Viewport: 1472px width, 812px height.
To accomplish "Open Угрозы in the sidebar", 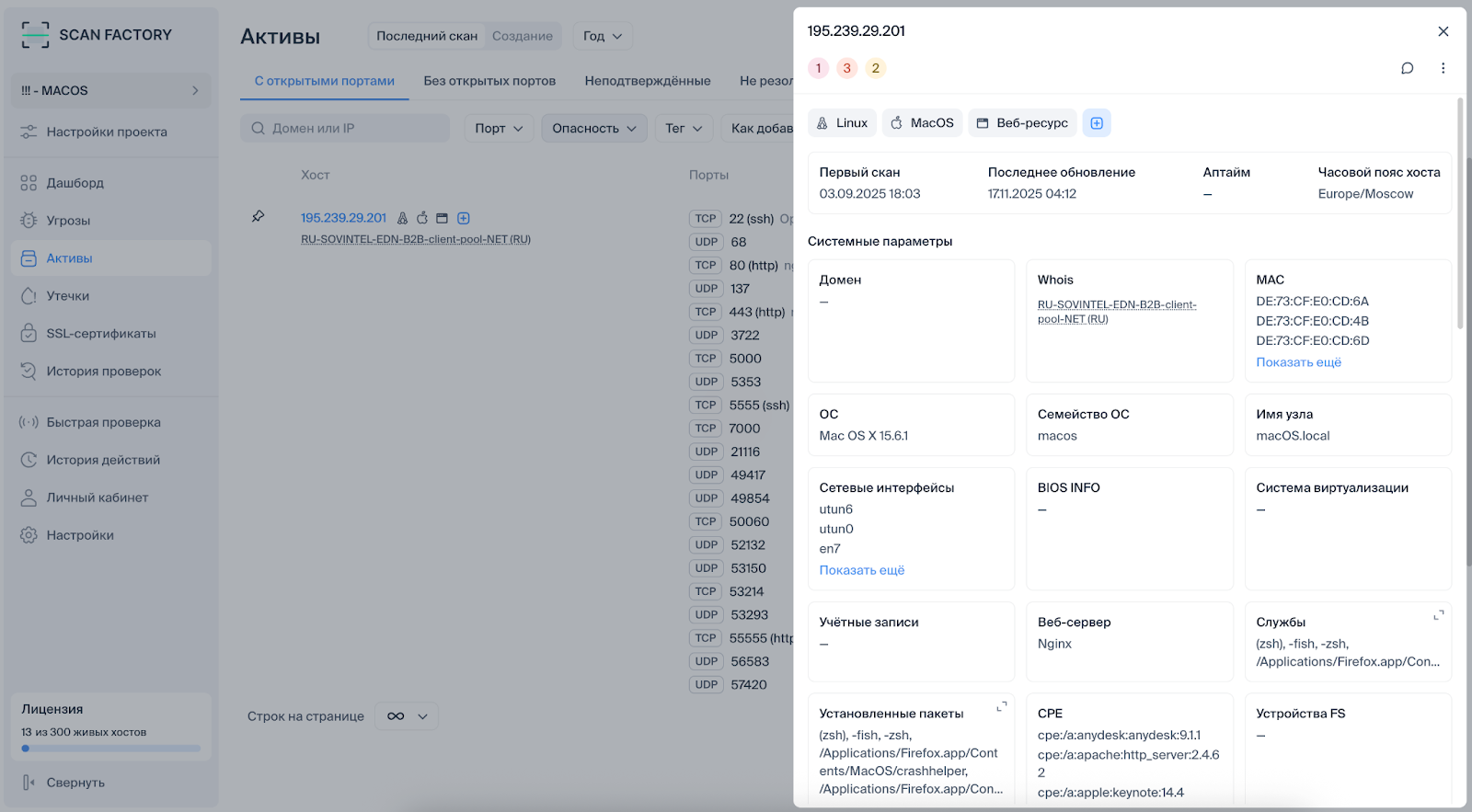I will tap(68, 221).
